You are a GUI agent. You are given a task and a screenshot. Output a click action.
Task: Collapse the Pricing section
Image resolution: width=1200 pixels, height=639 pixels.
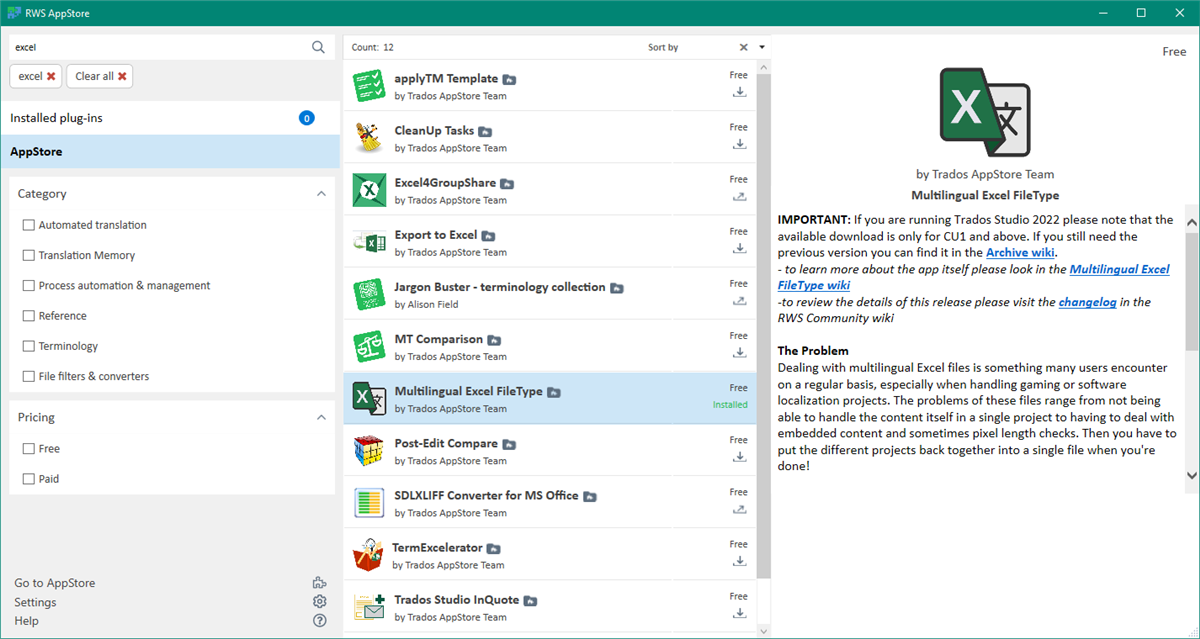[321, 418]
